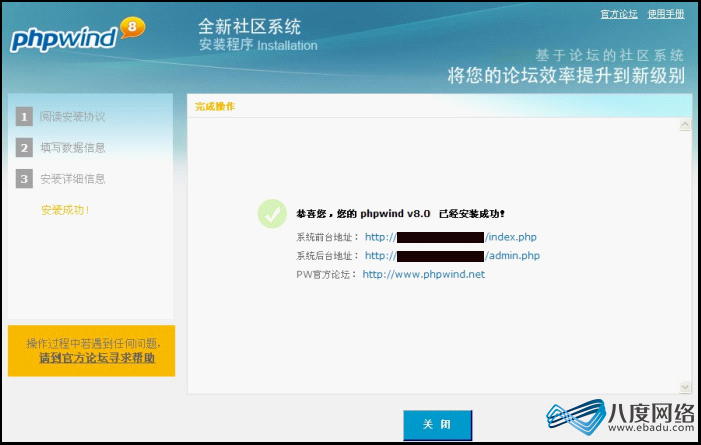Visit http://www.phpwind.net forum link
The width and height of the screenshot is (701, 445).
pos(423,274)
